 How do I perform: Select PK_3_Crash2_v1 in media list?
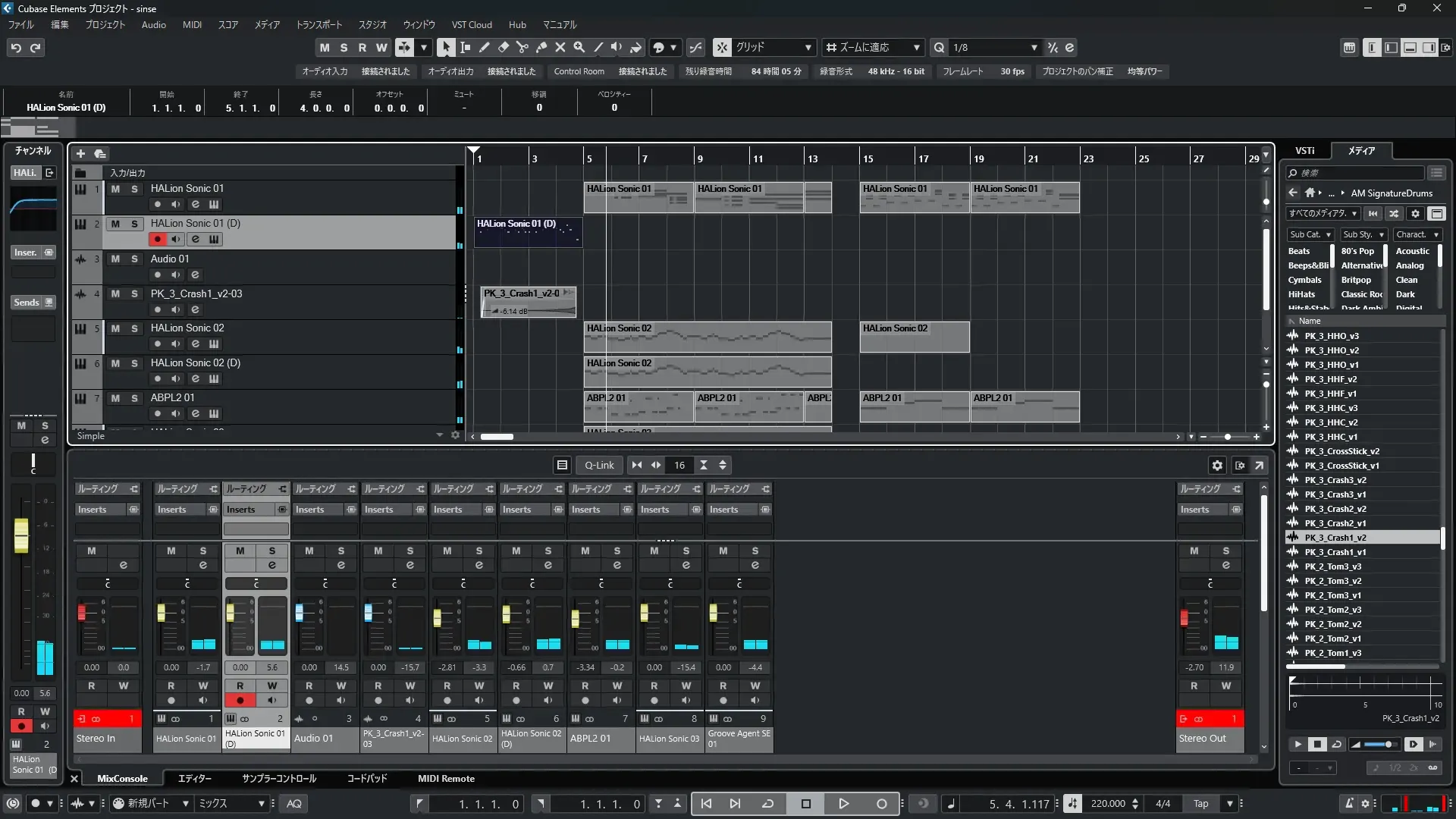1335,523
